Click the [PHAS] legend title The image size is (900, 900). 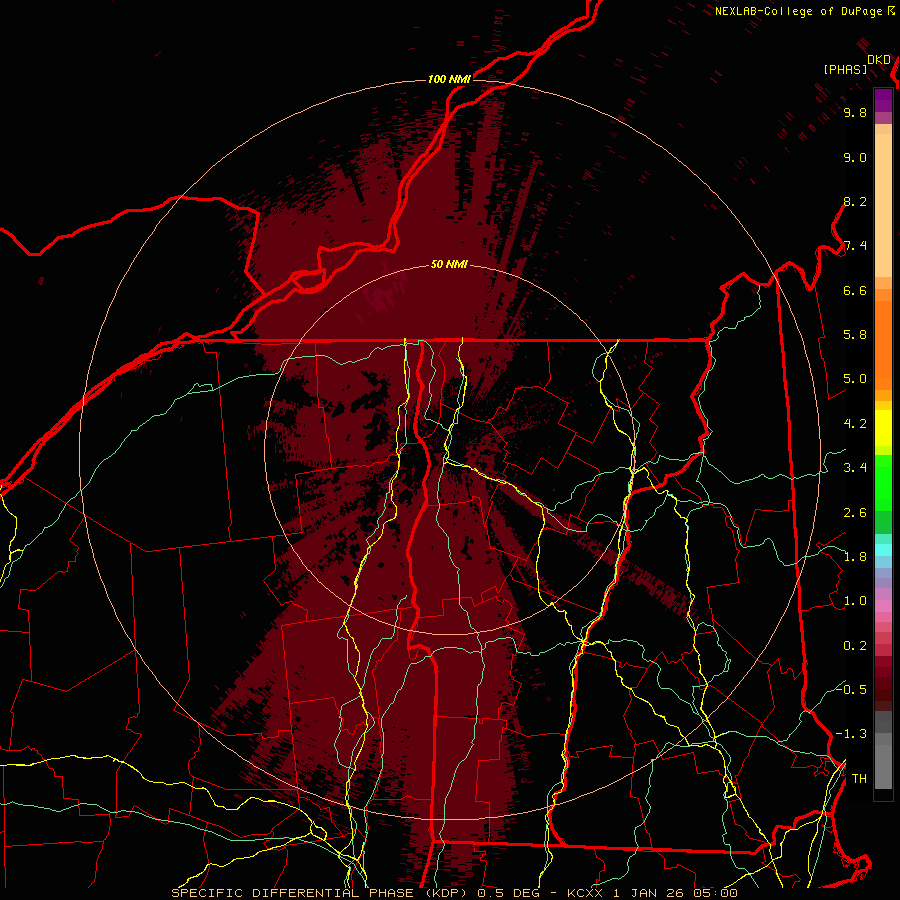pyautogui.click(x=845, y=69)
